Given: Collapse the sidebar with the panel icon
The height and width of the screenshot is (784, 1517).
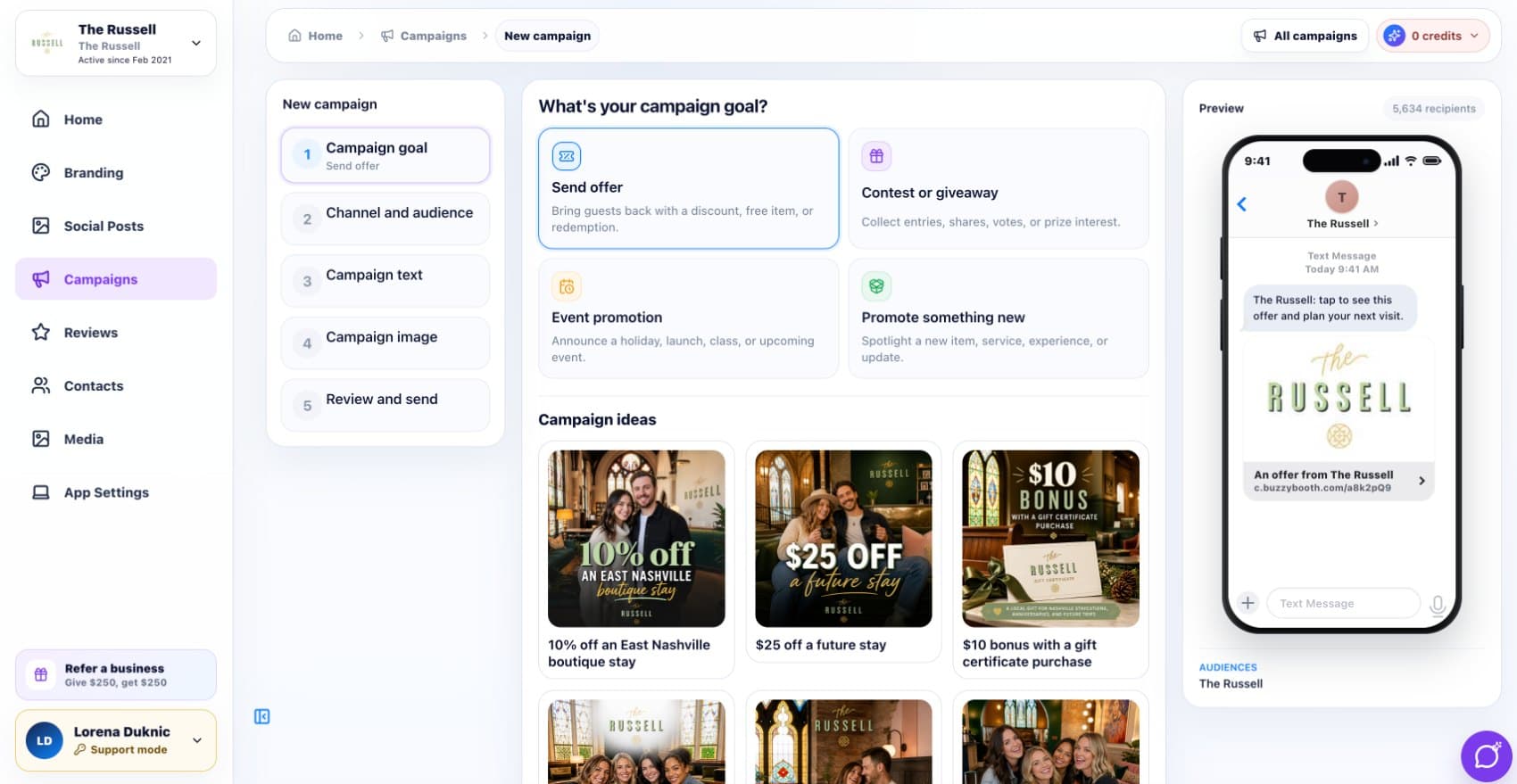Looking at the screenshot, I should point(261,716).
